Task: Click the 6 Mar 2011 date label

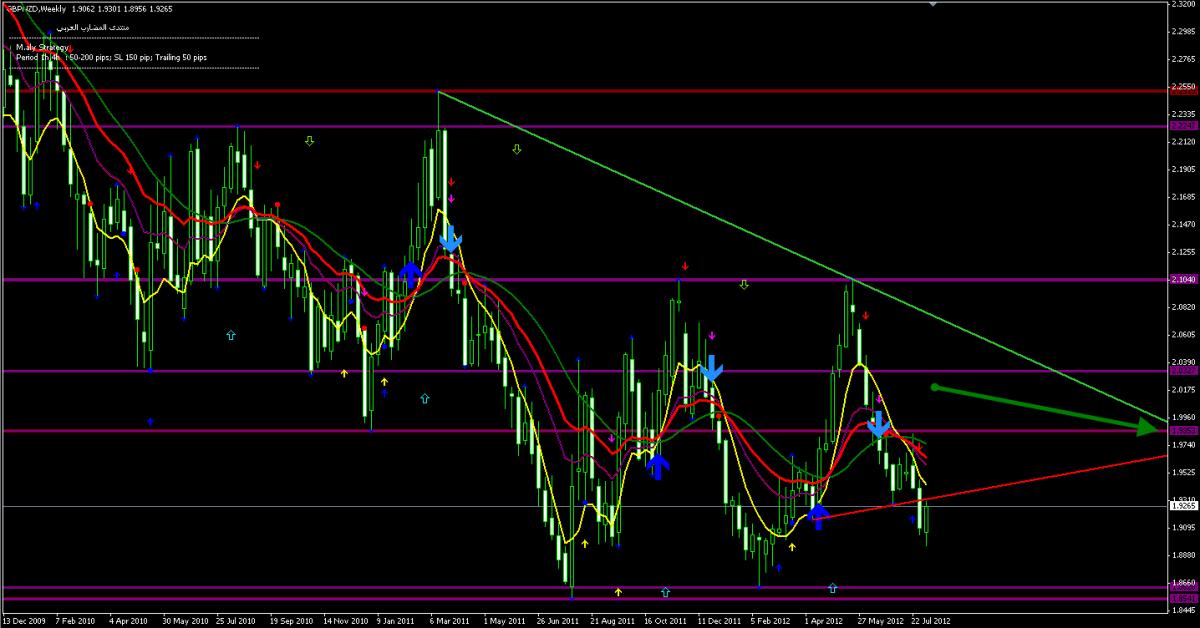Action: click(x=451, y=620)
